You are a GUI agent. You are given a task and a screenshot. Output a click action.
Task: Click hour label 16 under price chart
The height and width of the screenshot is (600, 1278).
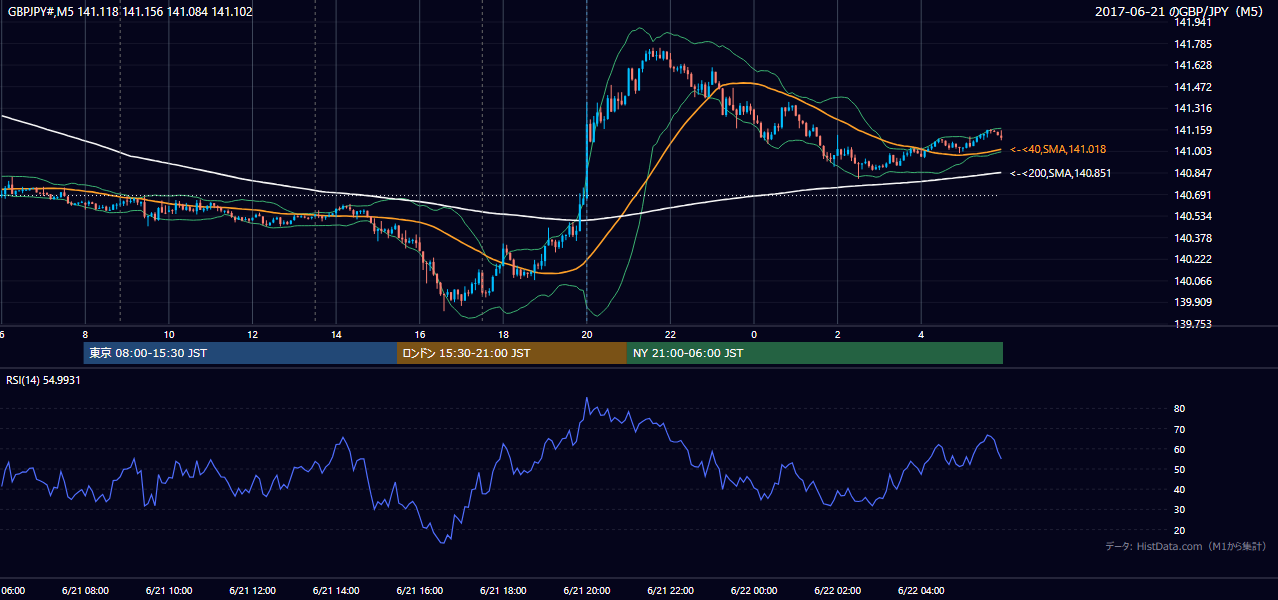pyautogui.click(x=420, y=334)
